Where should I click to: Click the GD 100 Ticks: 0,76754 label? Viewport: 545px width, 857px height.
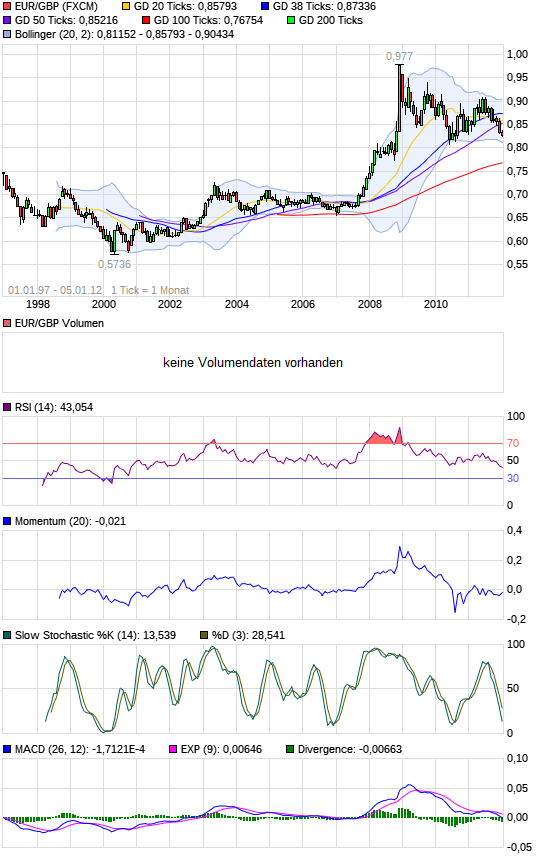click(x=208, y=20)
